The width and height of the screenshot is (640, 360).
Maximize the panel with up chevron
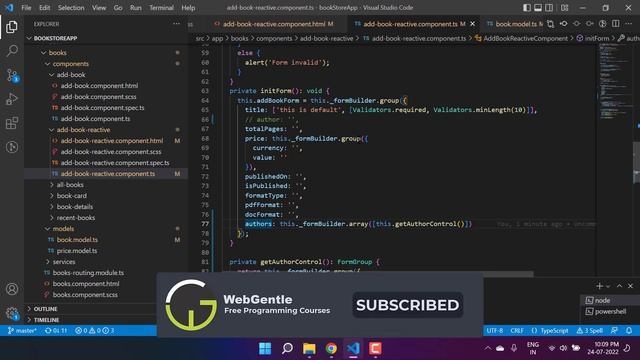(619, 286)
